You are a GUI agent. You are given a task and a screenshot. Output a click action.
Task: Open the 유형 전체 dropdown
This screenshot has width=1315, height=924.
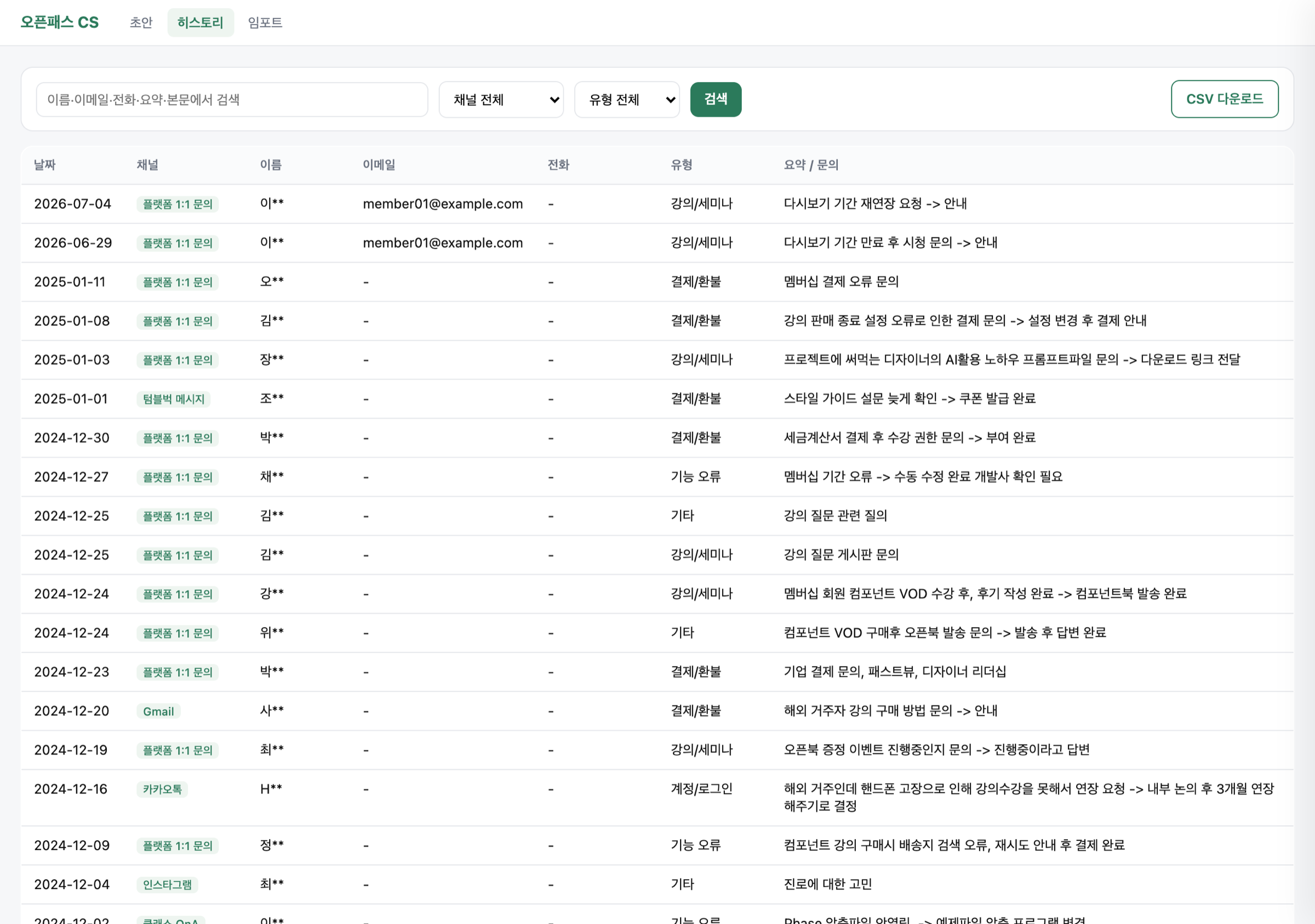pos(627,100)
